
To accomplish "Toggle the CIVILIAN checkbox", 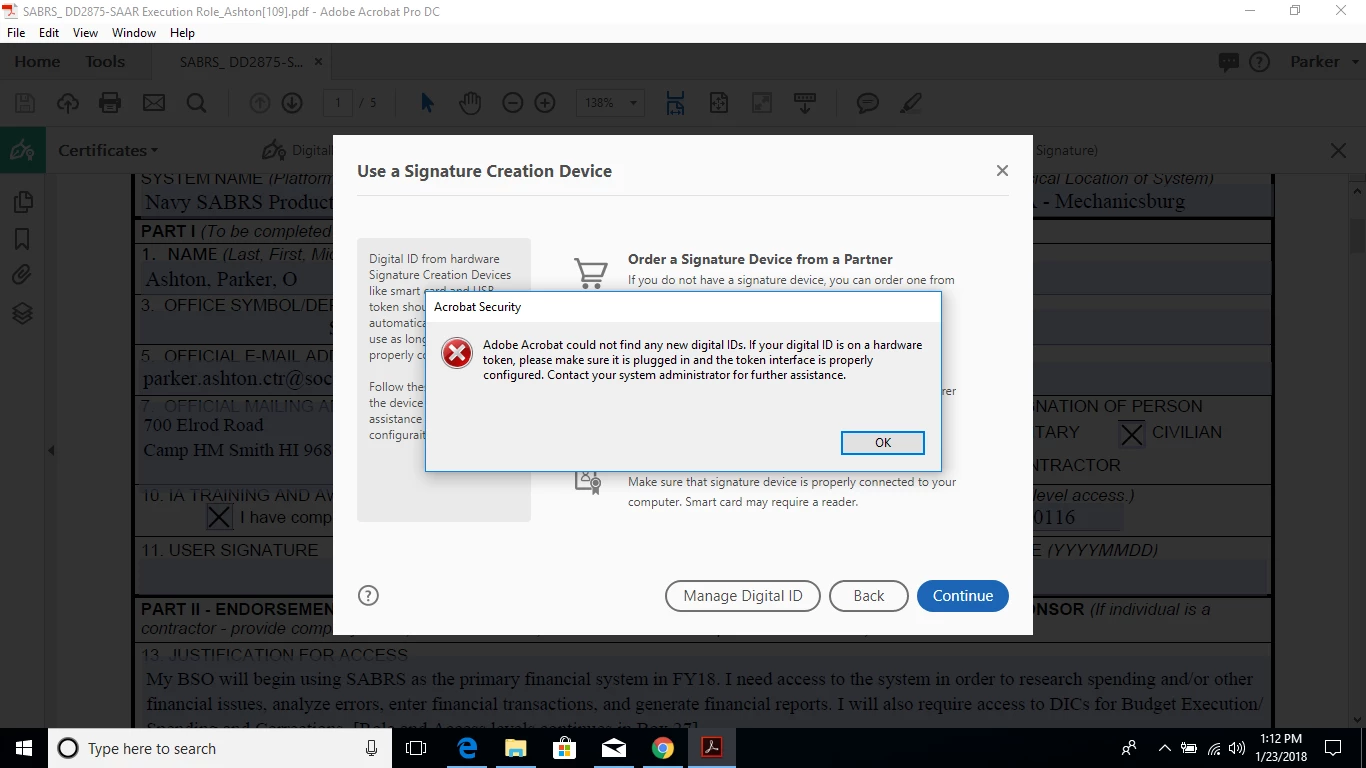I will tap(1131, 433).
